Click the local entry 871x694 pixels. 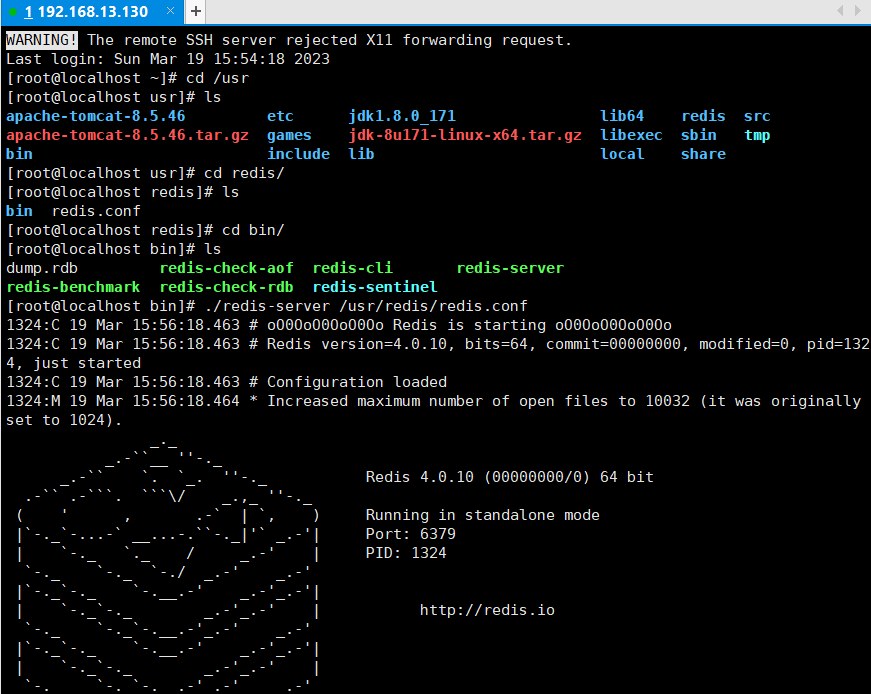(622, 154)
